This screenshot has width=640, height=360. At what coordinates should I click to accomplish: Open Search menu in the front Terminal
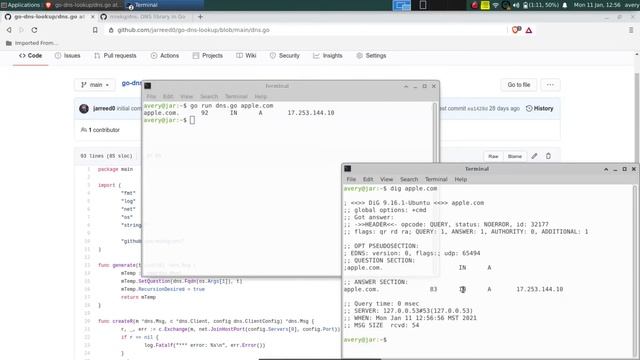tap(409, 179)
